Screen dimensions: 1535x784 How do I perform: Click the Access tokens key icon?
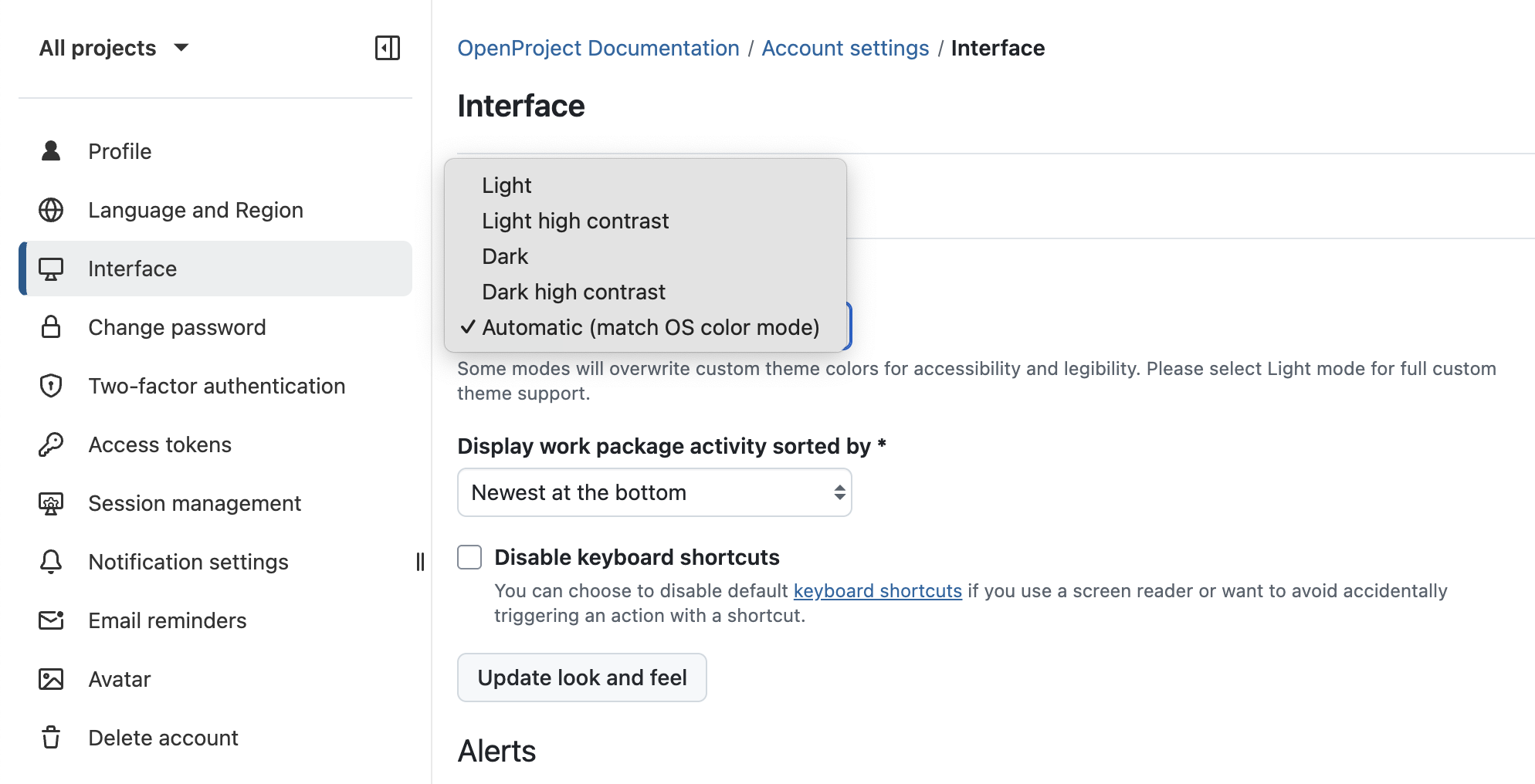51,444
